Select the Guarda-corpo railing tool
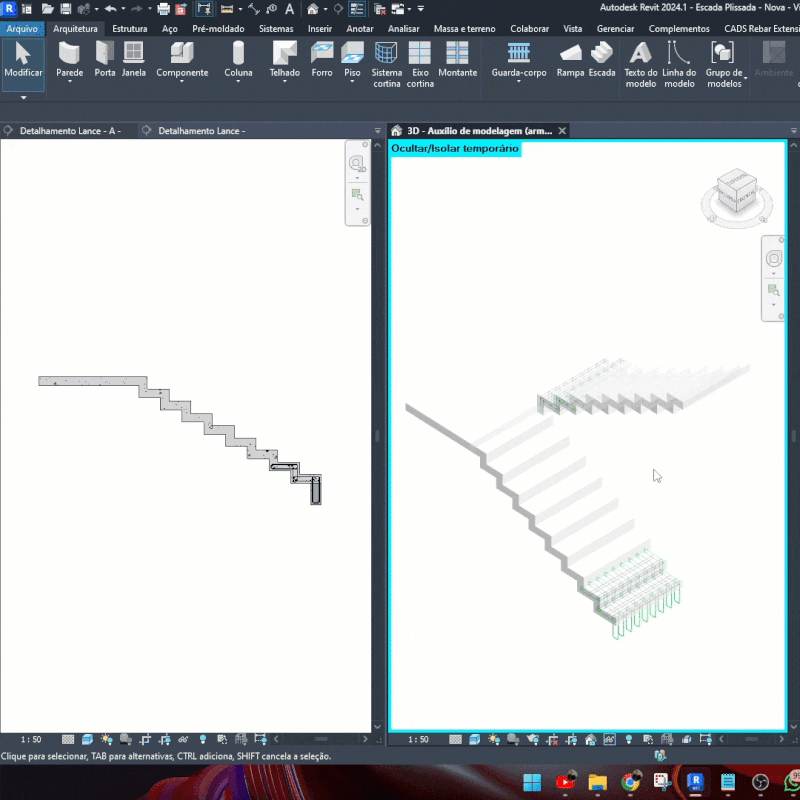 tap(519, 59)
